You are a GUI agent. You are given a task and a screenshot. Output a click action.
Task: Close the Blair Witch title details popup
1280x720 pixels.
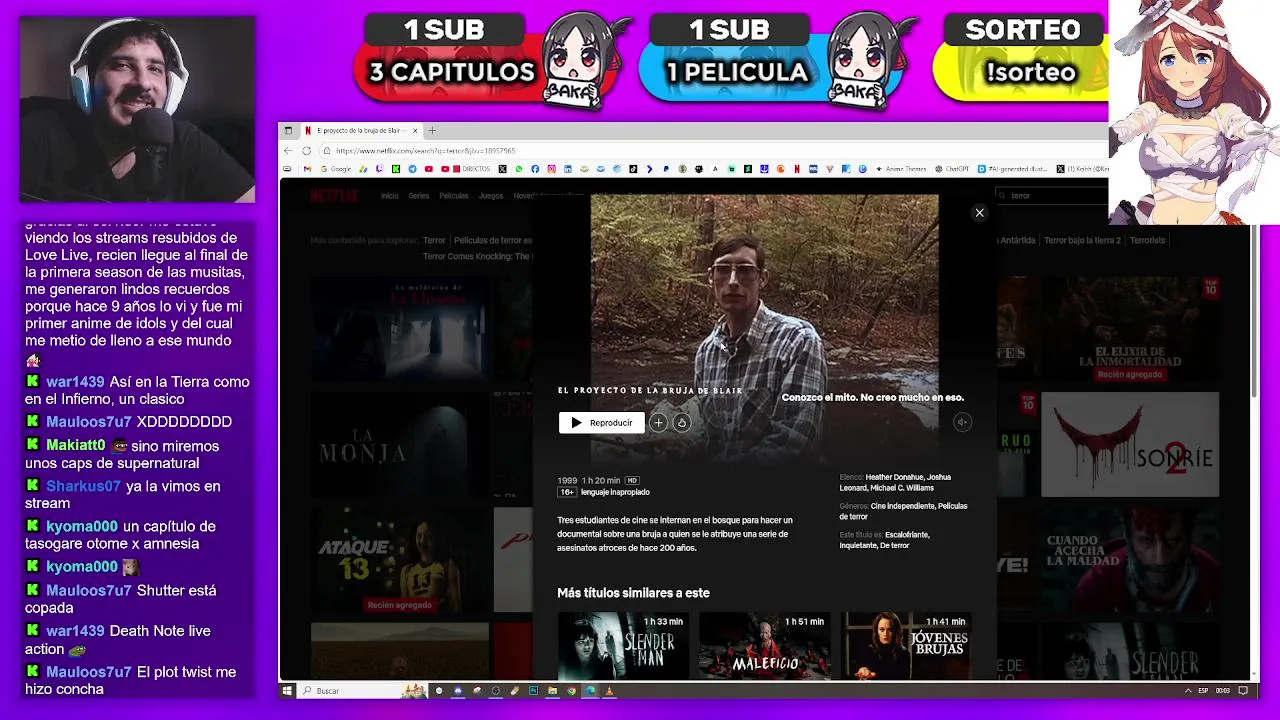pos(979,212)
